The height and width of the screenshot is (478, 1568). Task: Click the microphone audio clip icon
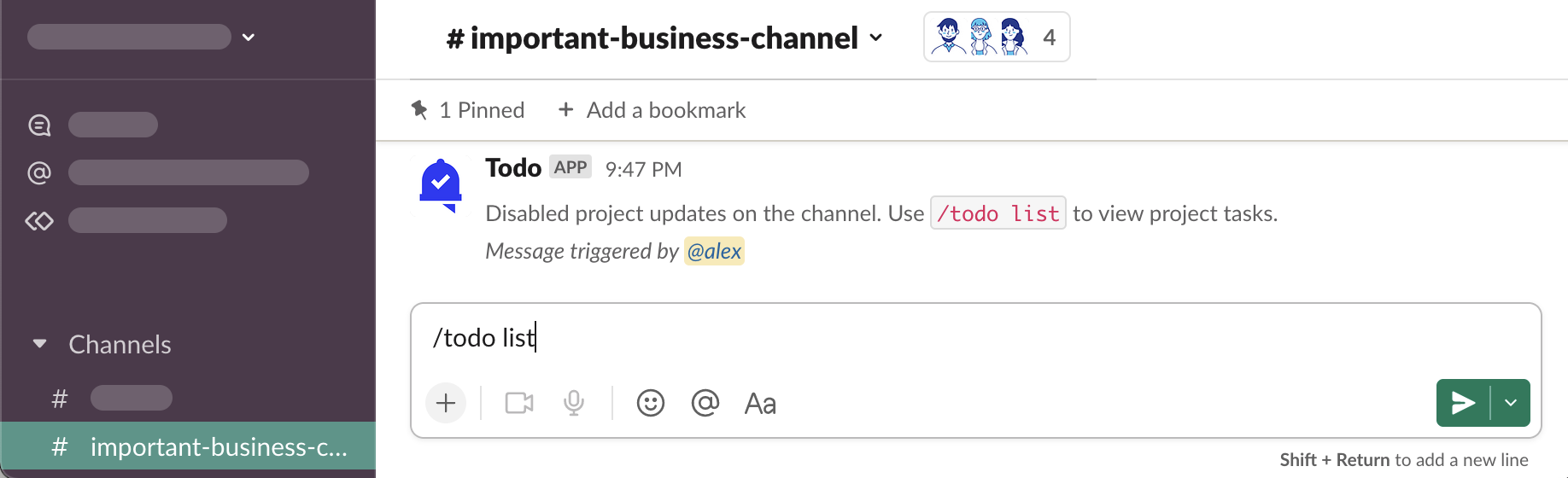[574, 403]
